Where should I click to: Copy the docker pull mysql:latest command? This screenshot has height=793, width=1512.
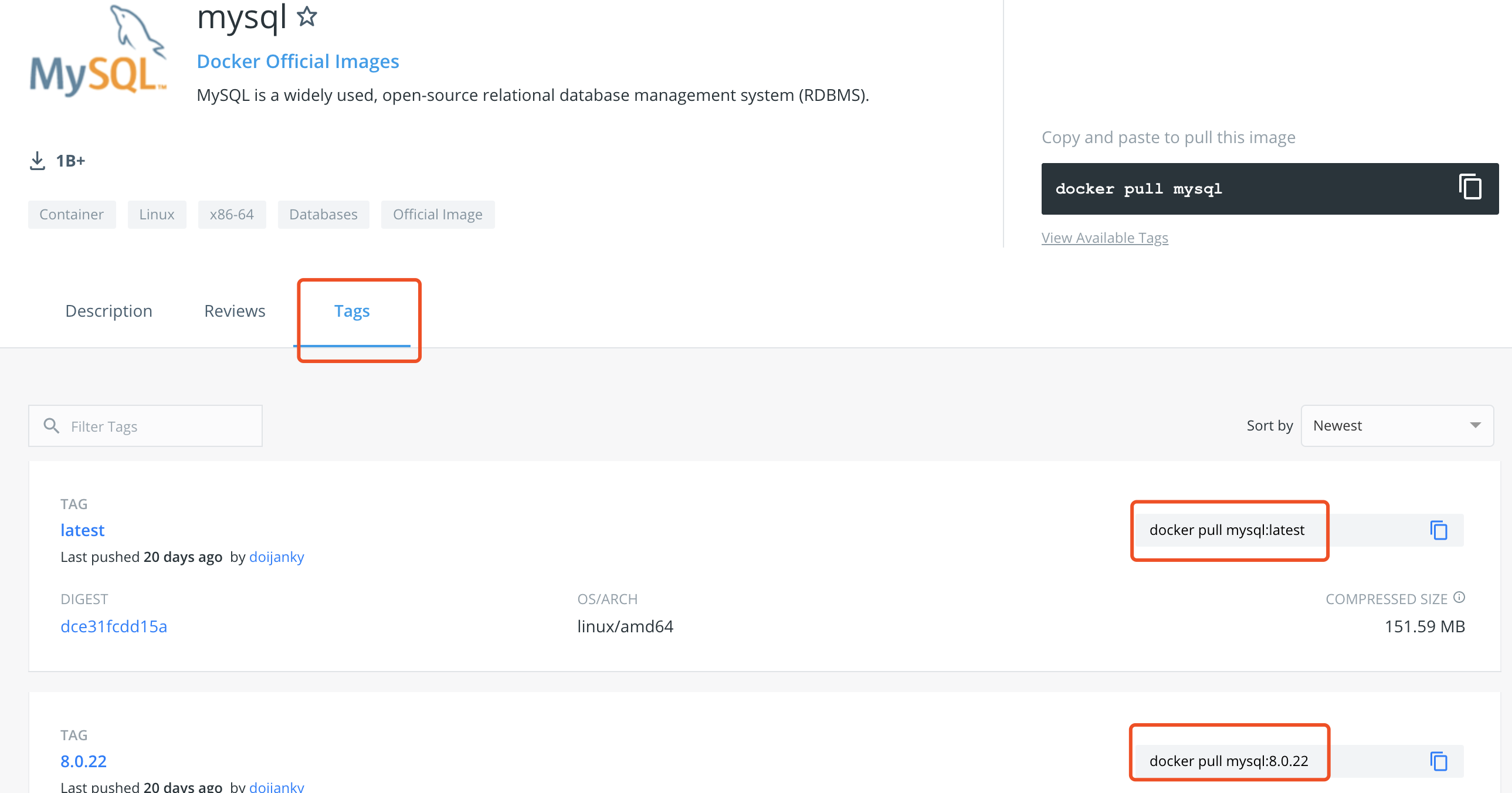point(1439,530)
